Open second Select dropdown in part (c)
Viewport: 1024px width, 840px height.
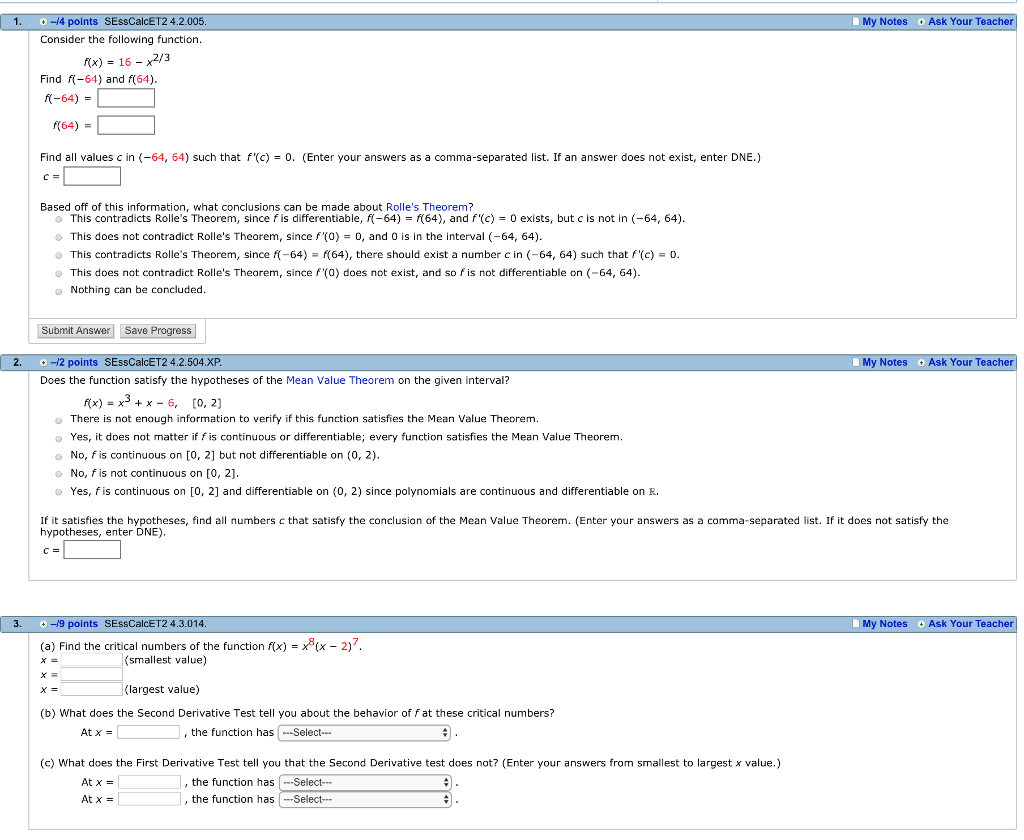point(365,800)
